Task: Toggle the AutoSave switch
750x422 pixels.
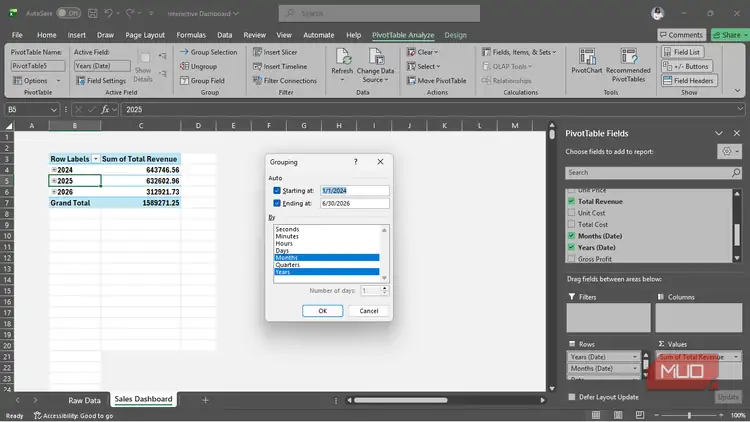Action: (68, 13)
